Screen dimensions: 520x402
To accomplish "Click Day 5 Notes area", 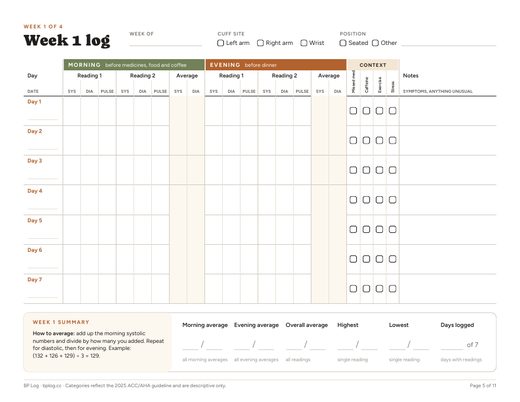I will [x=448, y=230].
